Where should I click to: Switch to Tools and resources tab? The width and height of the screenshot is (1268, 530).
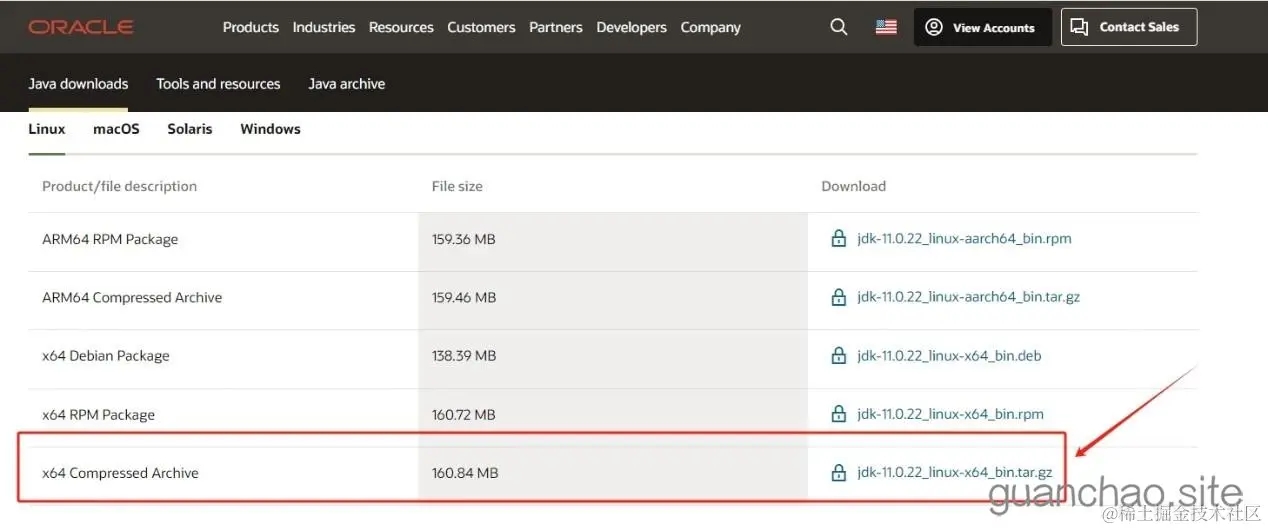[218, 84]
